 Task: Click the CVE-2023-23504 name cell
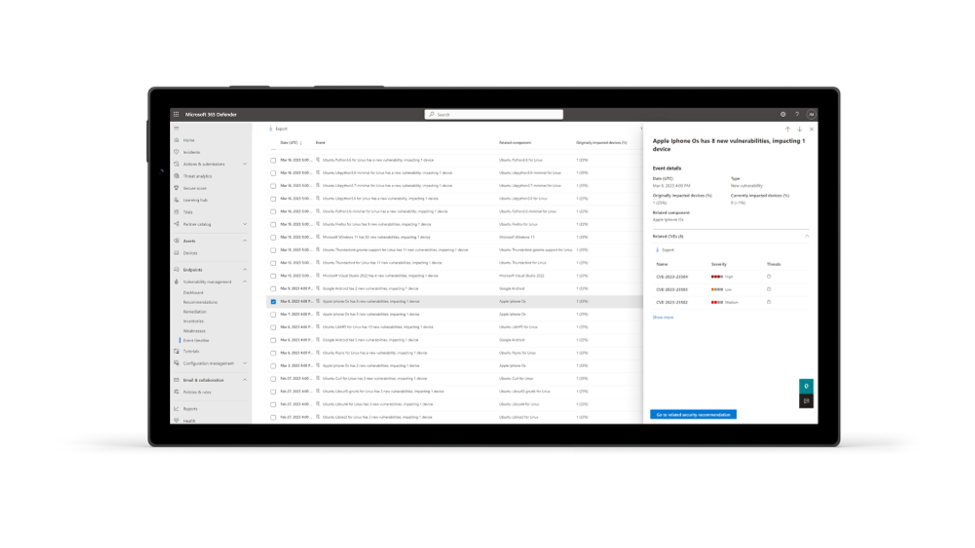tap(672, 277)
